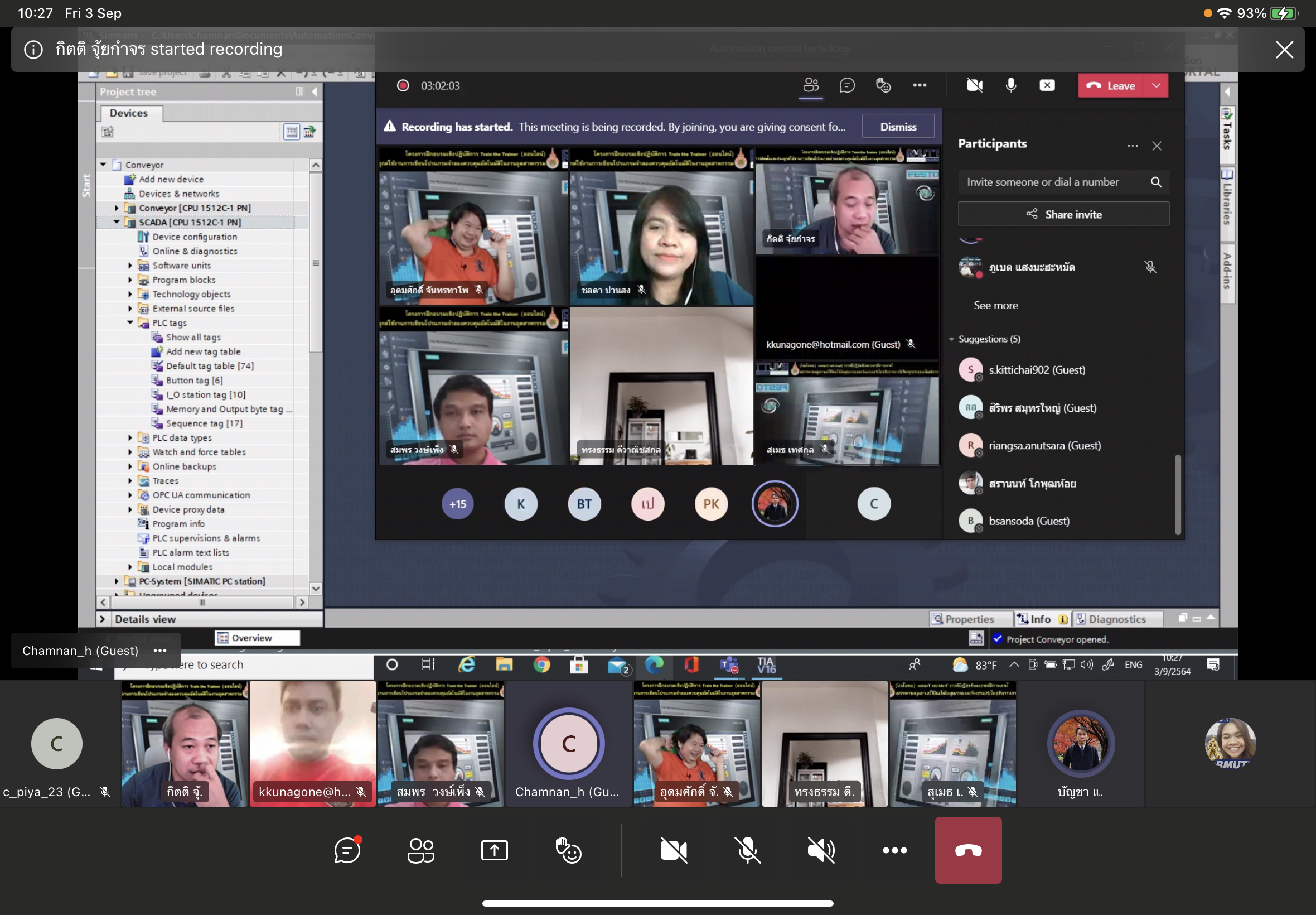The image size is (1316, 915).
Task: Expand Program blocks tree node
Action: [x=130, y=280]
